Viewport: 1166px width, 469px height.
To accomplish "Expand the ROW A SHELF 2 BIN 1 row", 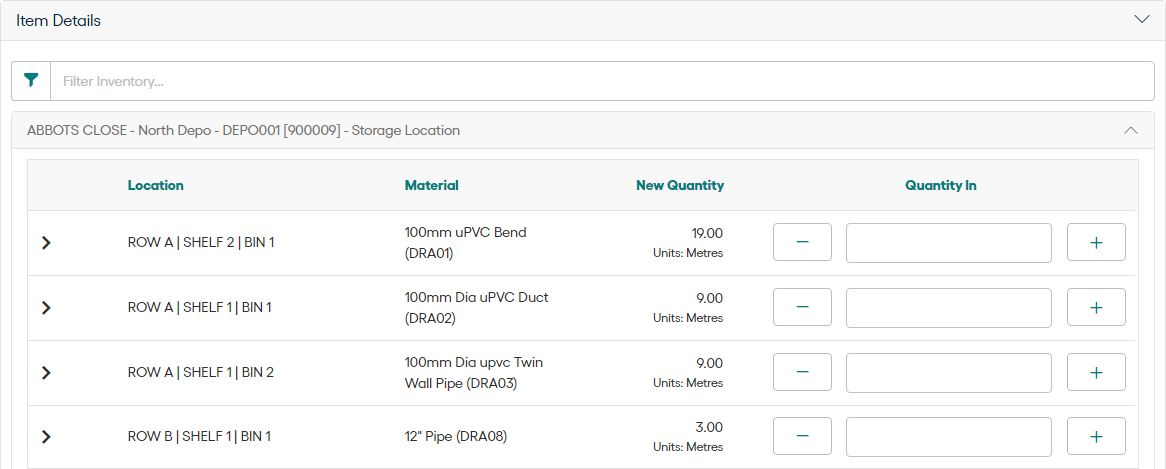I will click(45, 242).
